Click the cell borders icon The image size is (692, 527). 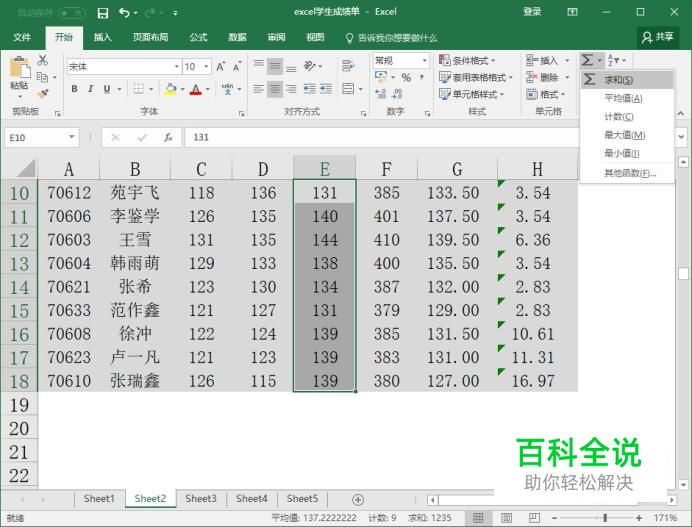(139, 89)
